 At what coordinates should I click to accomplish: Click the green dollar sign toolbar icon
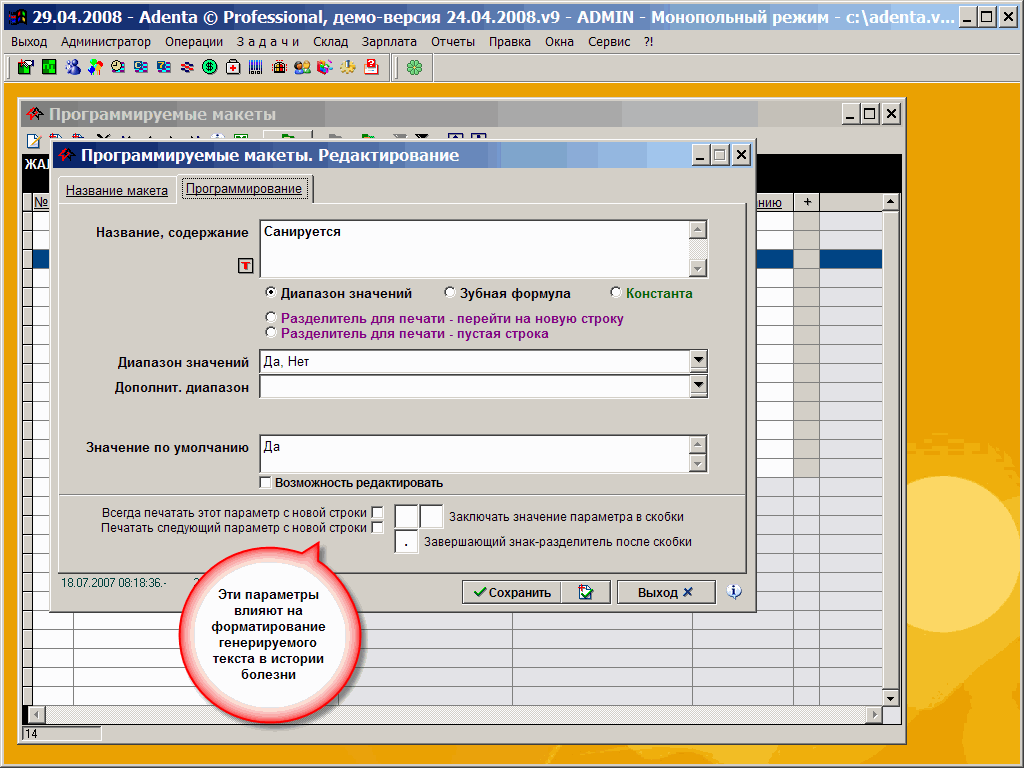coord(209,67)
